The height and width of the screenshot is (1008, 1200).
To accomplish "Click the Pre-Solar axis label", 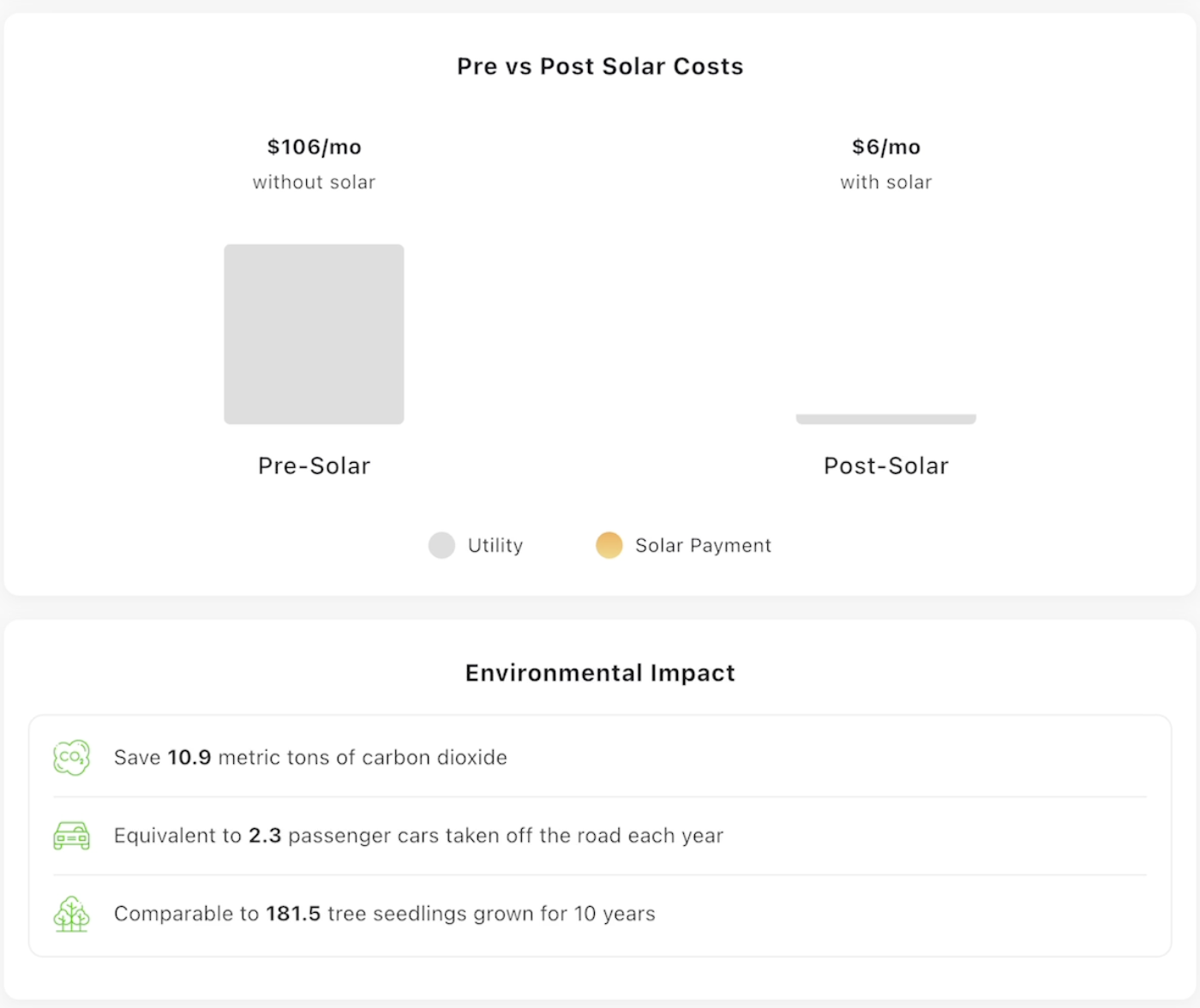I will tap(314, 465).
